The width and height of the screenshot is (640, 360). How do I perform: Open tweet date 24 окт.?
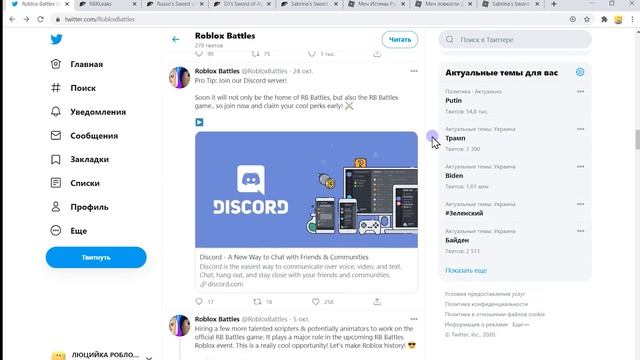pos(302,71)
